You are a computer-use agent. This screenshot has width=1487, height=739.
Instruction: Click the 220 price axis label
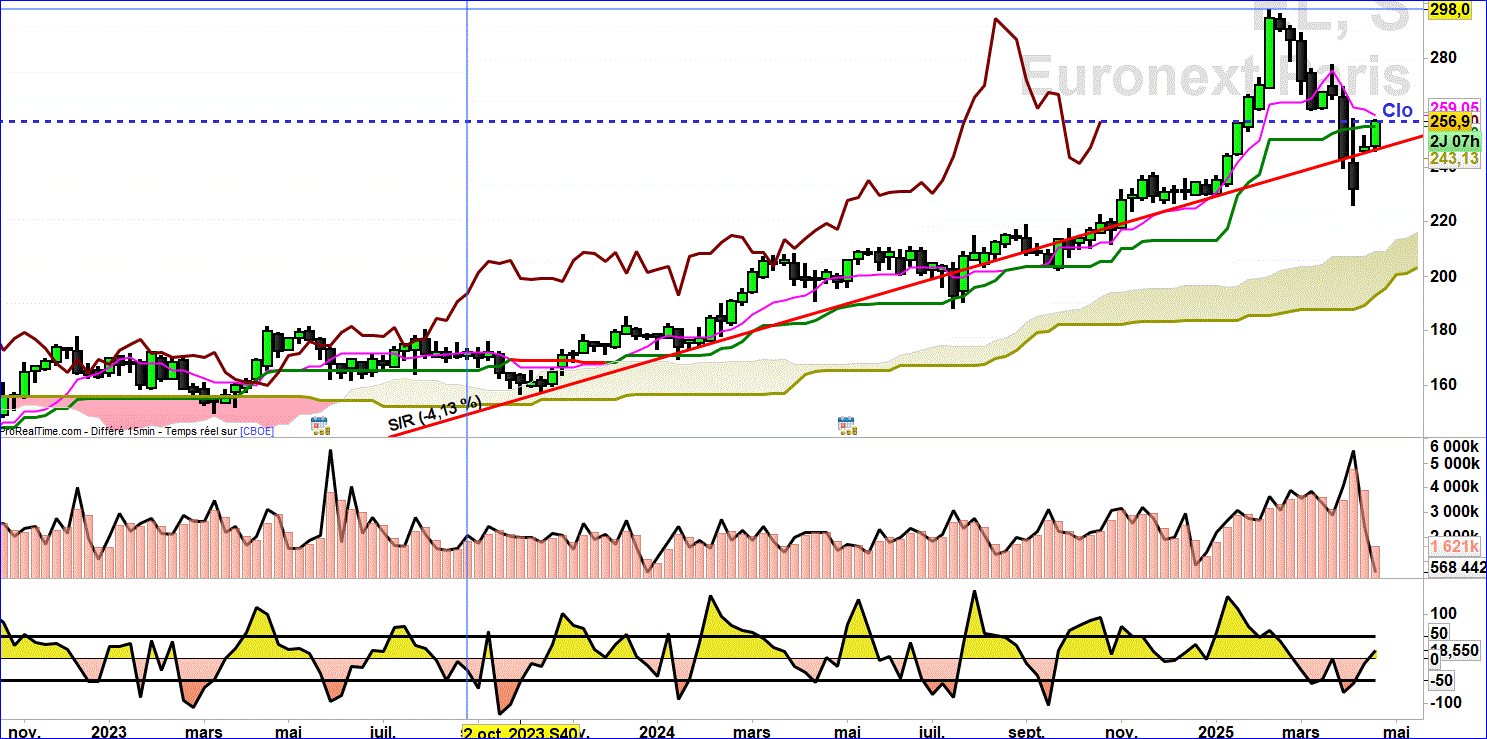pos(1442,221)
